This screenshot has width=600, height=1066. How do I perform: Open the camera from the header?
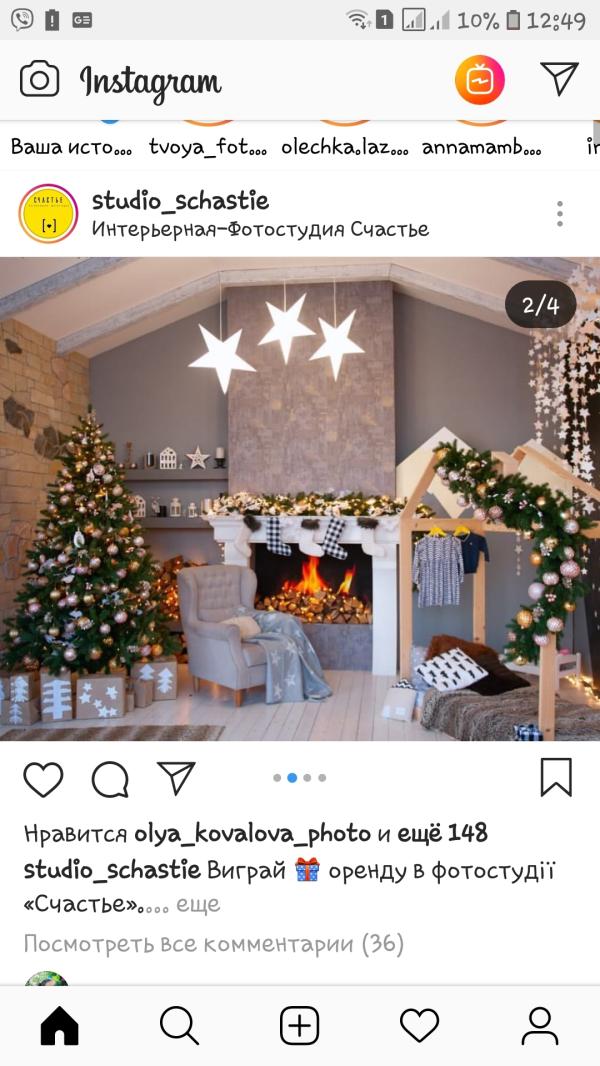(39, 80)
